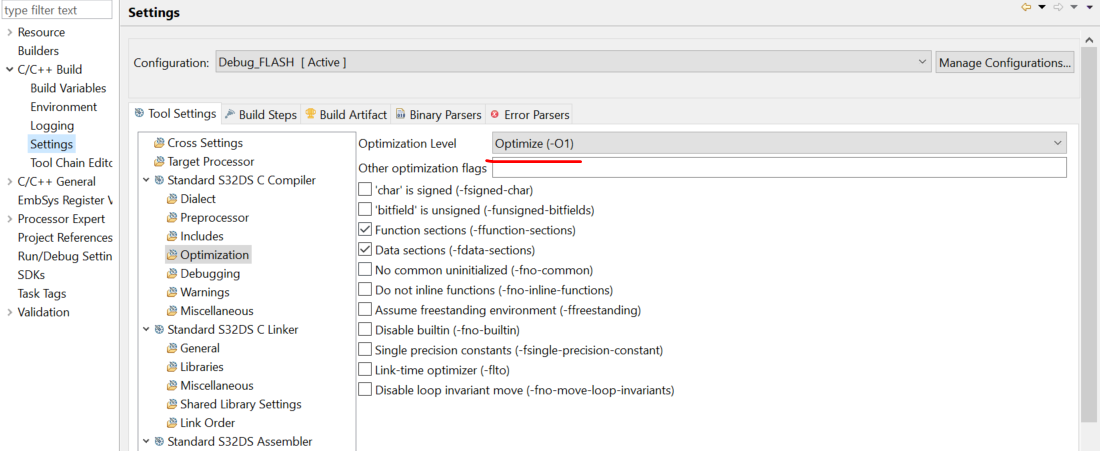Collapse the C/C++ Build tree node
The height and width of the screenshot is (451, 1100).
(x=9, y=70)
